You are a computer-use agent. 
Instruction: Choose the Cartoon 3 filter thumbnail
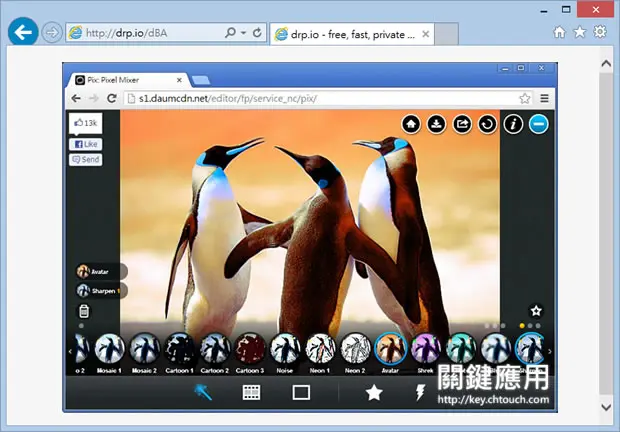(250, 349)
